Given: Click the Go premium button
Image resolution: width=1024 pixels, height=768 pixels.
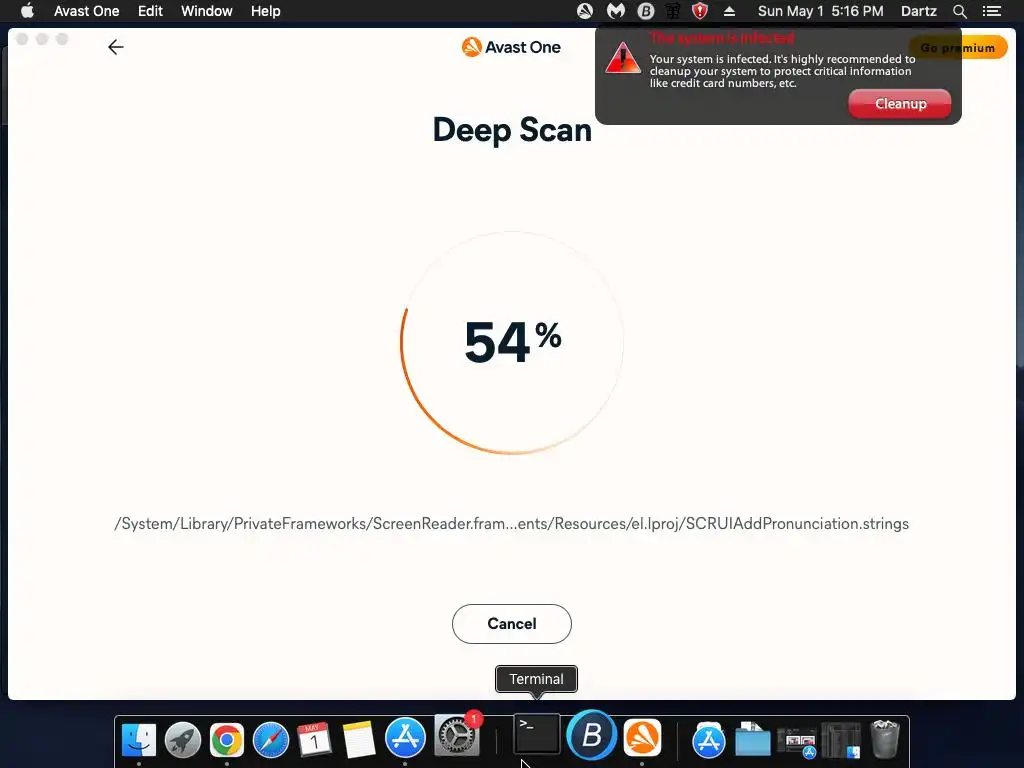Looking at the screenshot, I should tap(958, 48).
